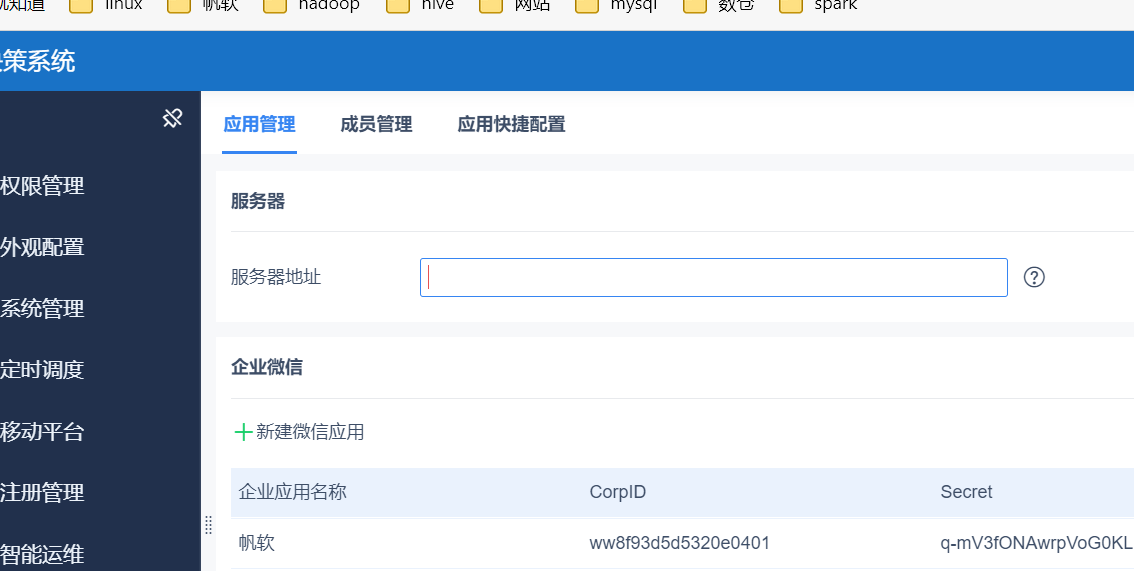Click the 企业微信 section heading
Screen dimensions: 1134x571
pyautogui.click(x=267, y=367)
